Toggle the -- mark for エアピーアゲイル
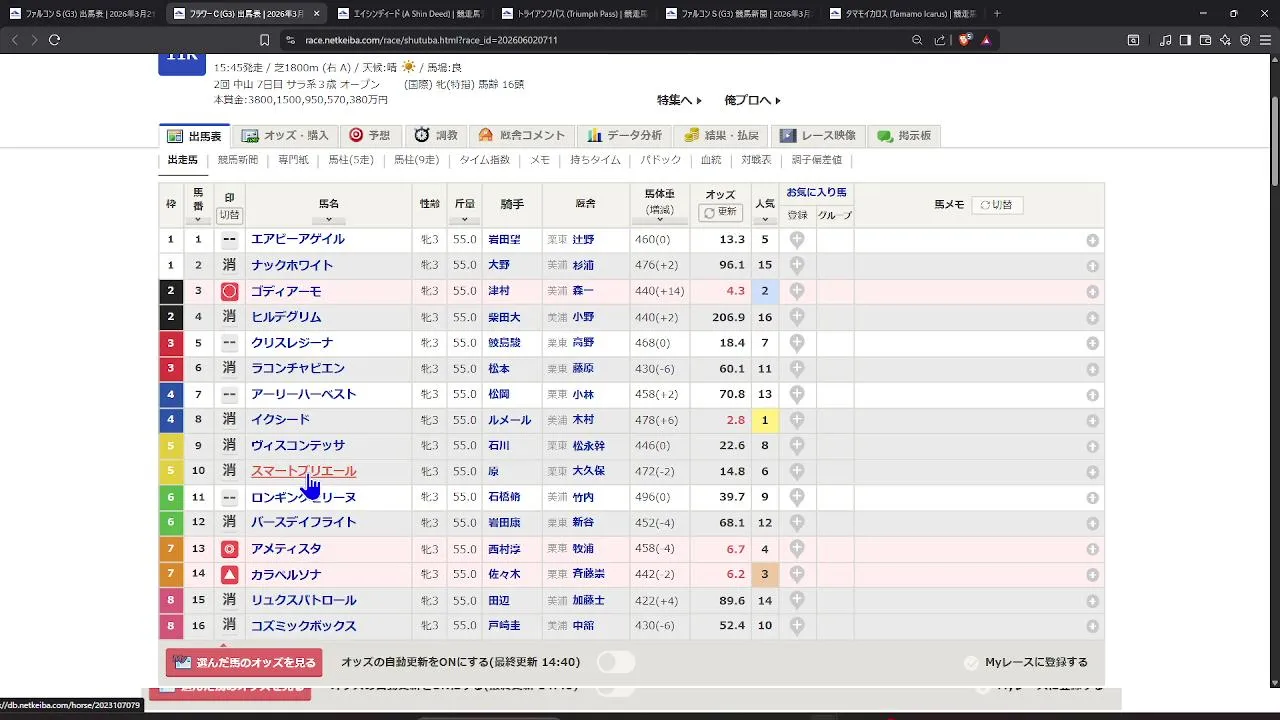This screenshot has width=1280, height=720. tap(229, 239)
